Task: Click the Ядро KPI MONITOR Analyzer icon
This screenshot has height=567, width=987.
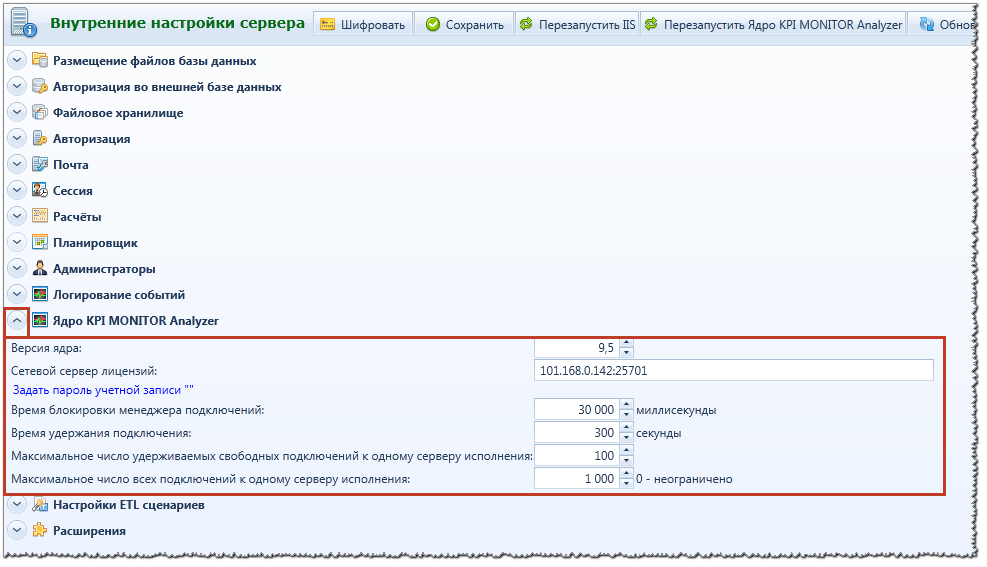Action: (40, 320)
